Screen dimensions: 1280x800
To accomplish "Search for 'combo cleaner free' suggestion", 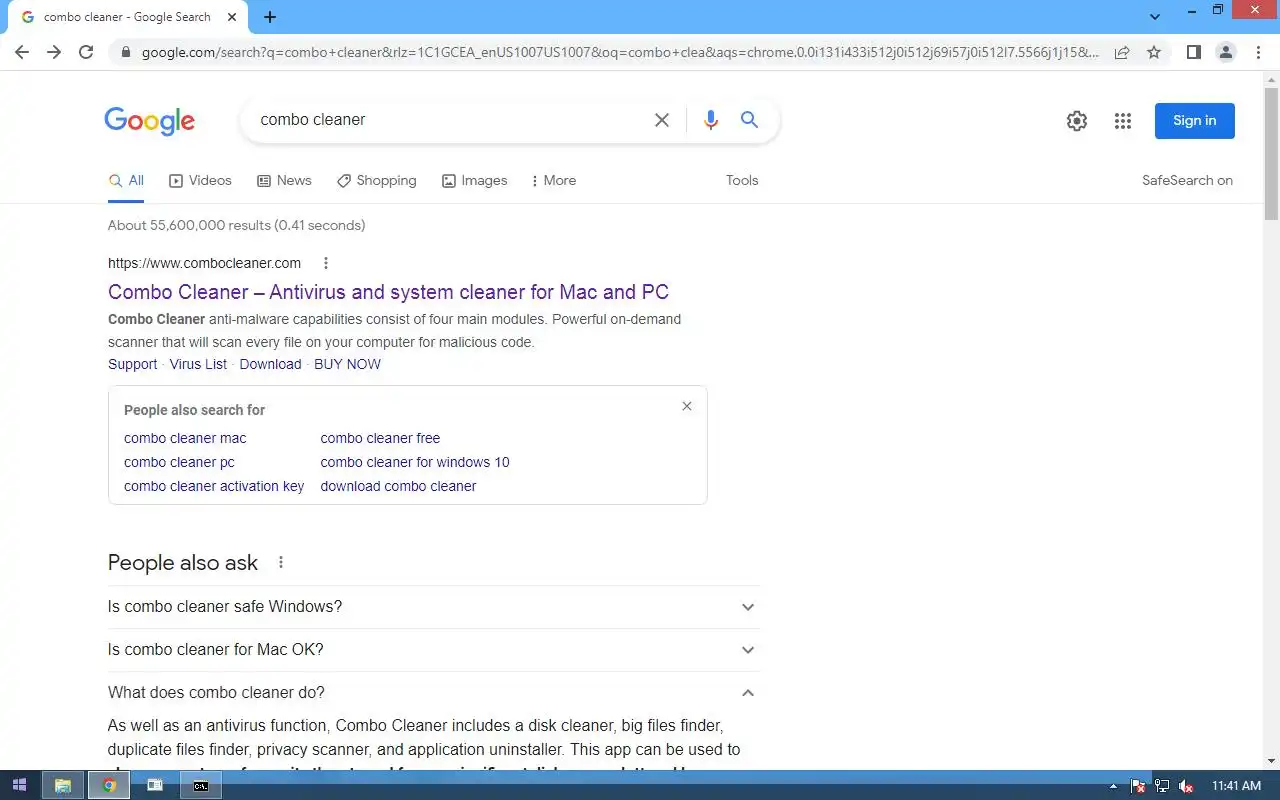I will pyautogui.click(x=380, y=438).
